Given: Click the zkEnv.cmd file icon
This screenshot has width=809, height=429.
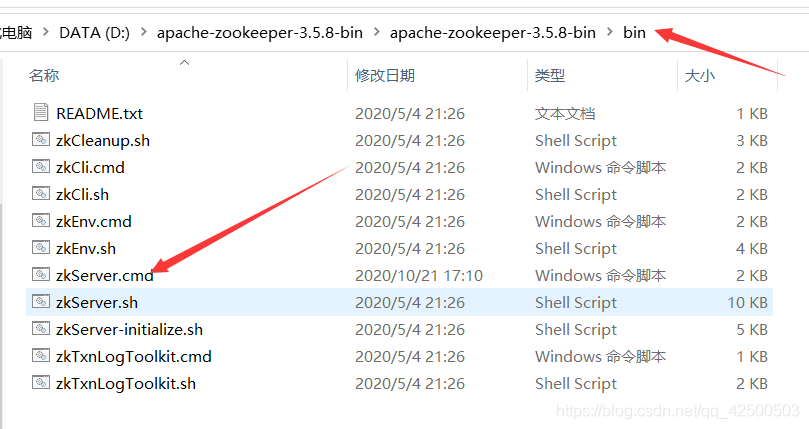Looking at the screenshot, I should (41, 220).
